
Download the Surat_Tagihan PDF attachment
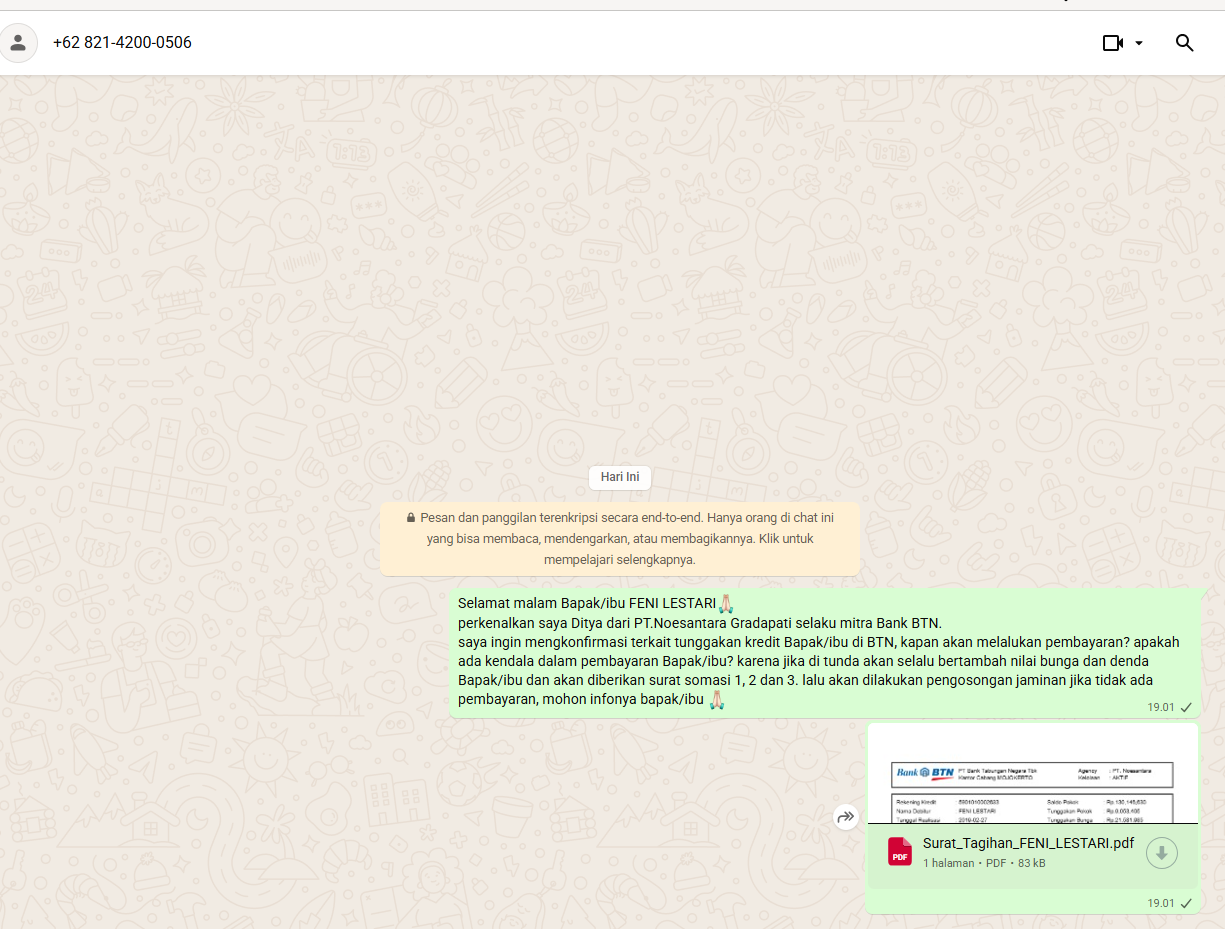(1161, 853)
